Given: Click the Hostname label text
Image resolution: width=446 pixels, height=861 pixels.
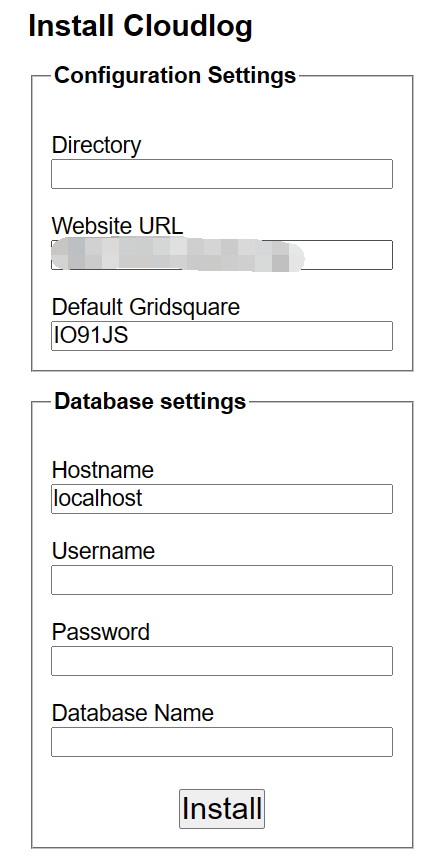Looking at the screenshot, I should click(x=103, y=470).
